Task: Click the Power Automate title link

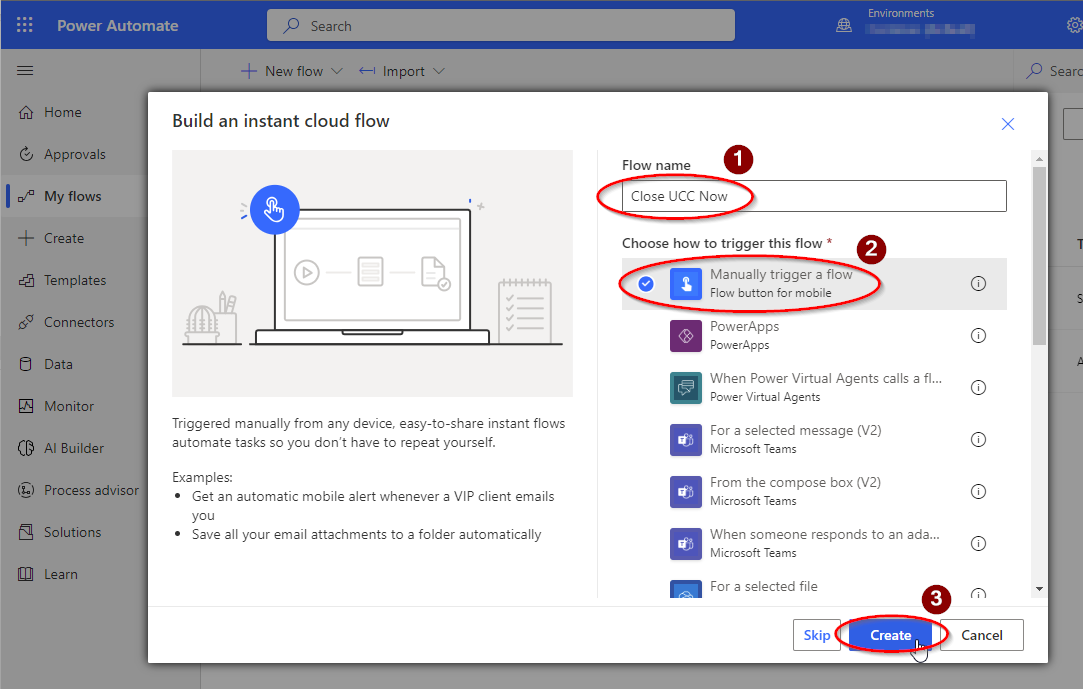Action: pos(117,26)
